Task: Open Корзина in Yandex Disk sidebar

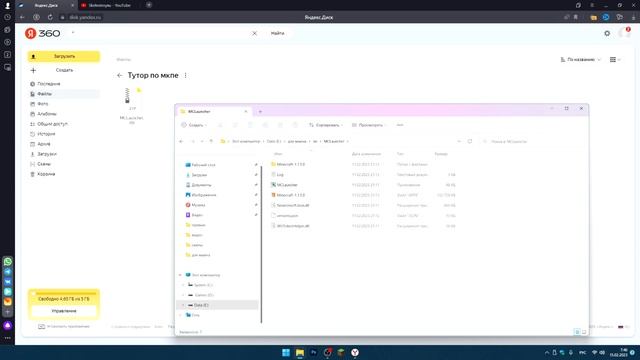Action: click(46, 174)
